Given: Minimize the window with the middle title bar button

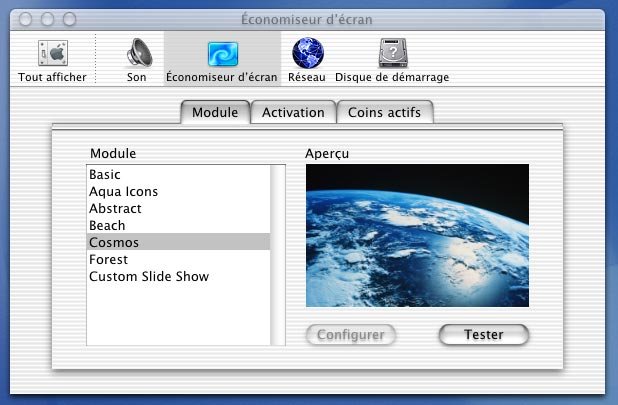Looking at the screenshot, I should point(47,19).
